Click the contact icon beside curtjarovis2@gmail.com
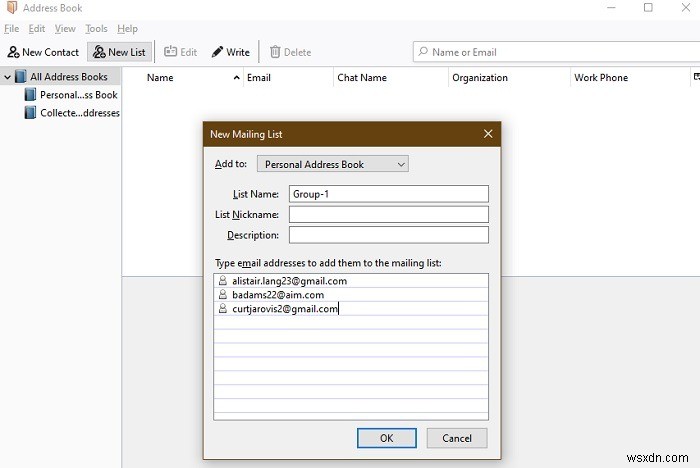Screen dimensions: 700x468 (223, 308)
